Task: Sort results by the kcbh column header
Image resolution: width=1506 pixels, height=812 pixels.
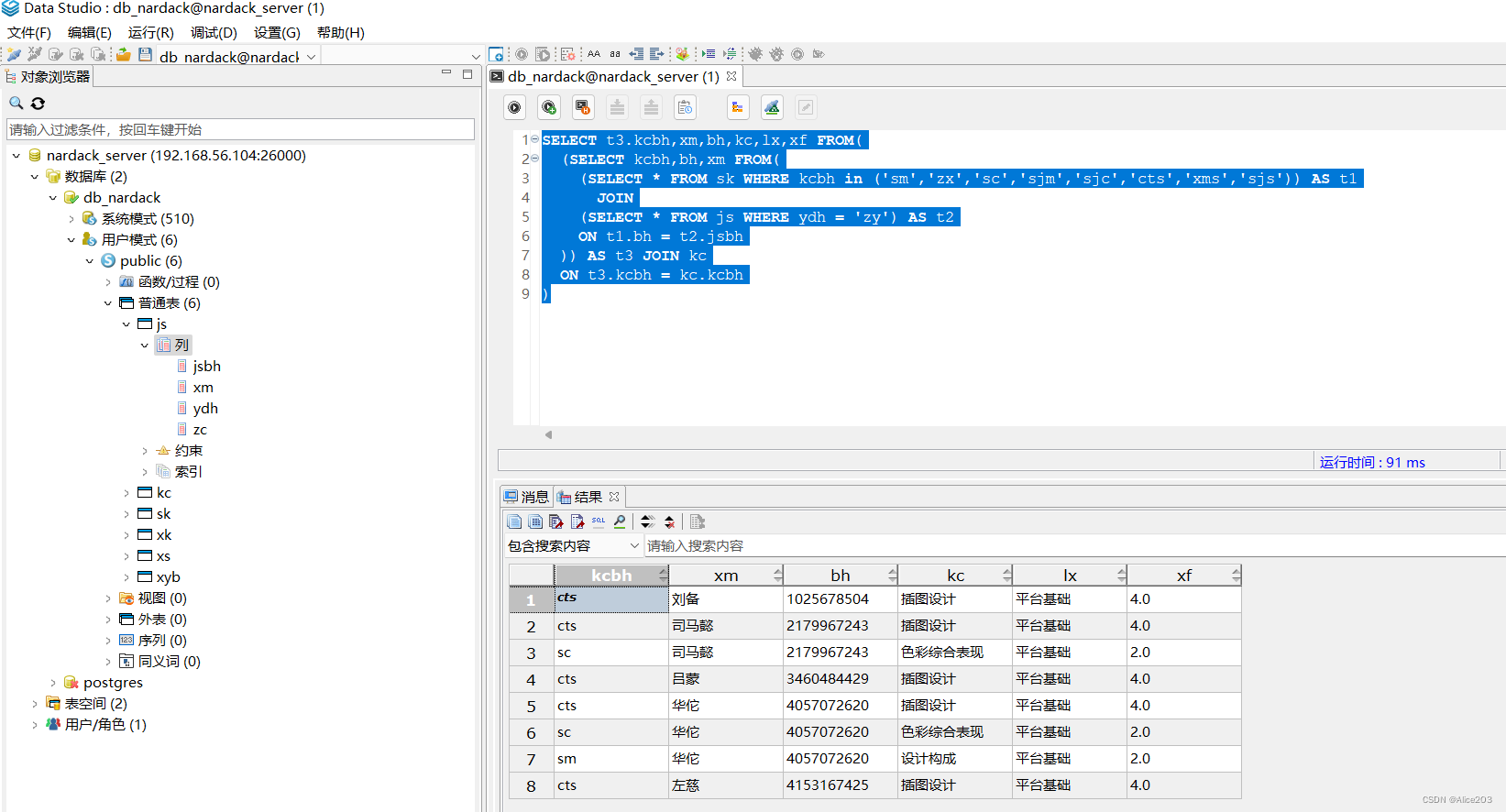Action: 611,576
